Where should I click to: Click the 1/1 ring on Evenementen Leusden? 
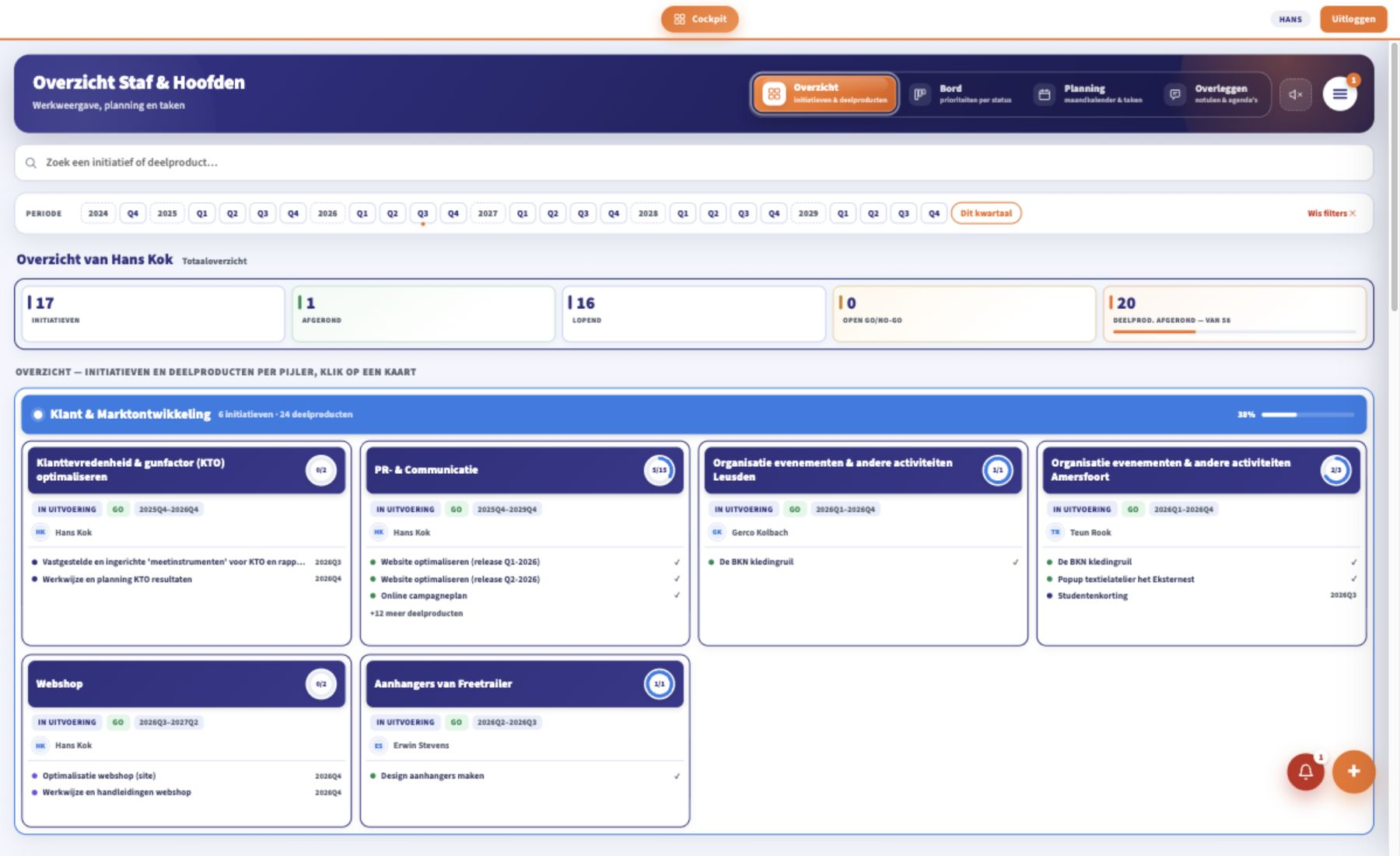tap(997, 470)
